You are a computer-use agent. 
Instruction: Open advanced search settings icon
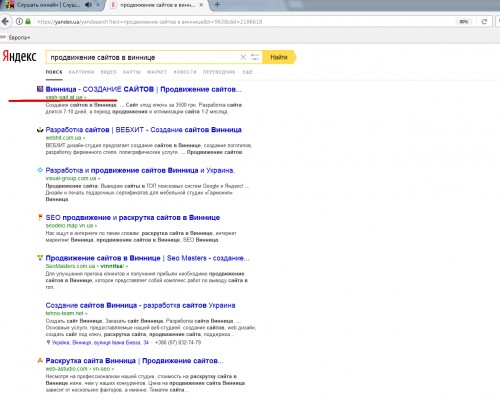(x=255, y=57)
